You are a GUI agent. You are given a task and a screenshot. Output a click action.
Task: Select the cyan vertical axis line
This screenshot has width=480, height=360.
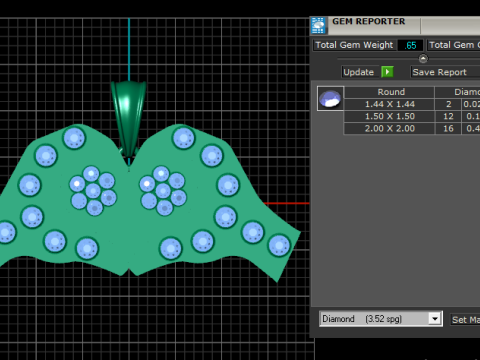129,49
